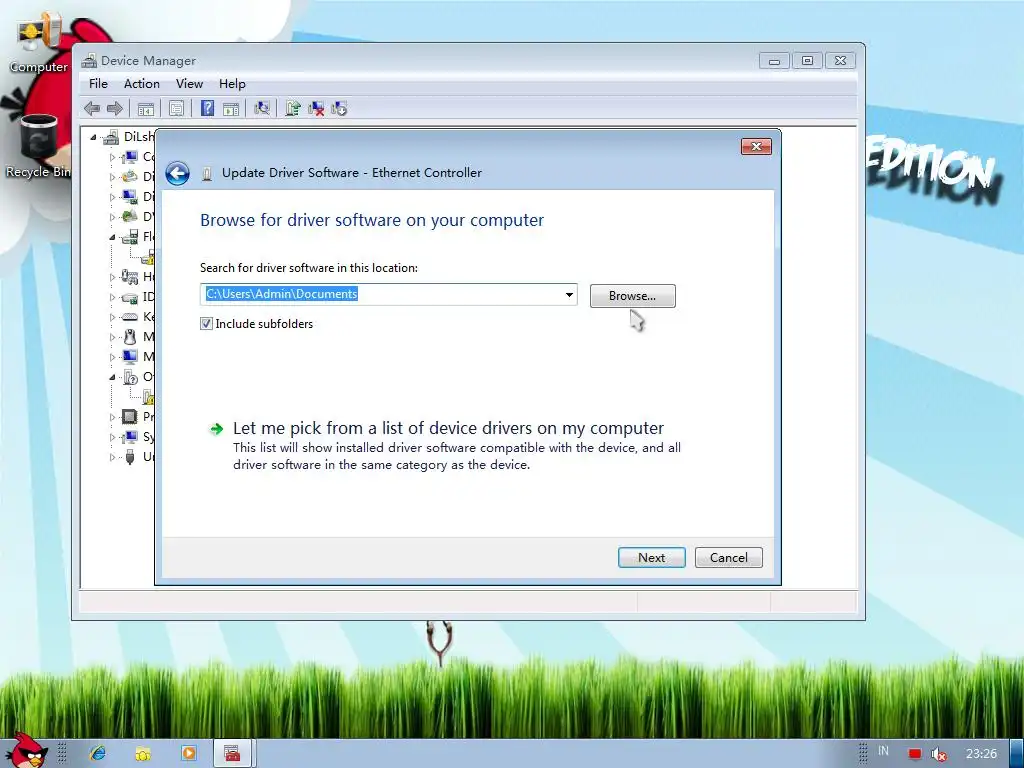Choose Let me pick from a list link
Image resolution: width=1024 pixels, height=768 pixels.
(x=448, y=428)
